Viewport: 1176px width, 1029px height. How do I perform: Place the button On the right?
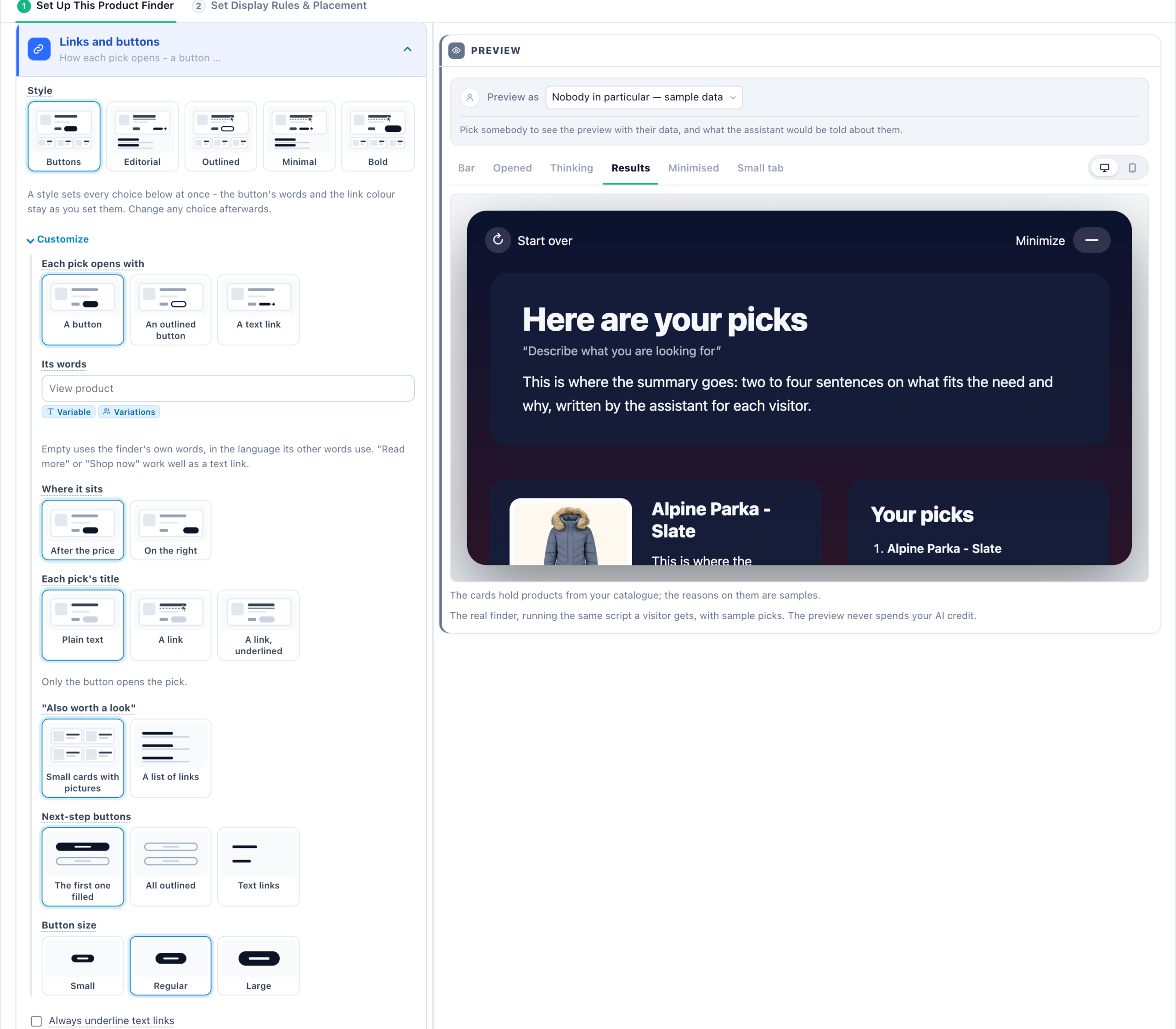(x=170, y=530)
